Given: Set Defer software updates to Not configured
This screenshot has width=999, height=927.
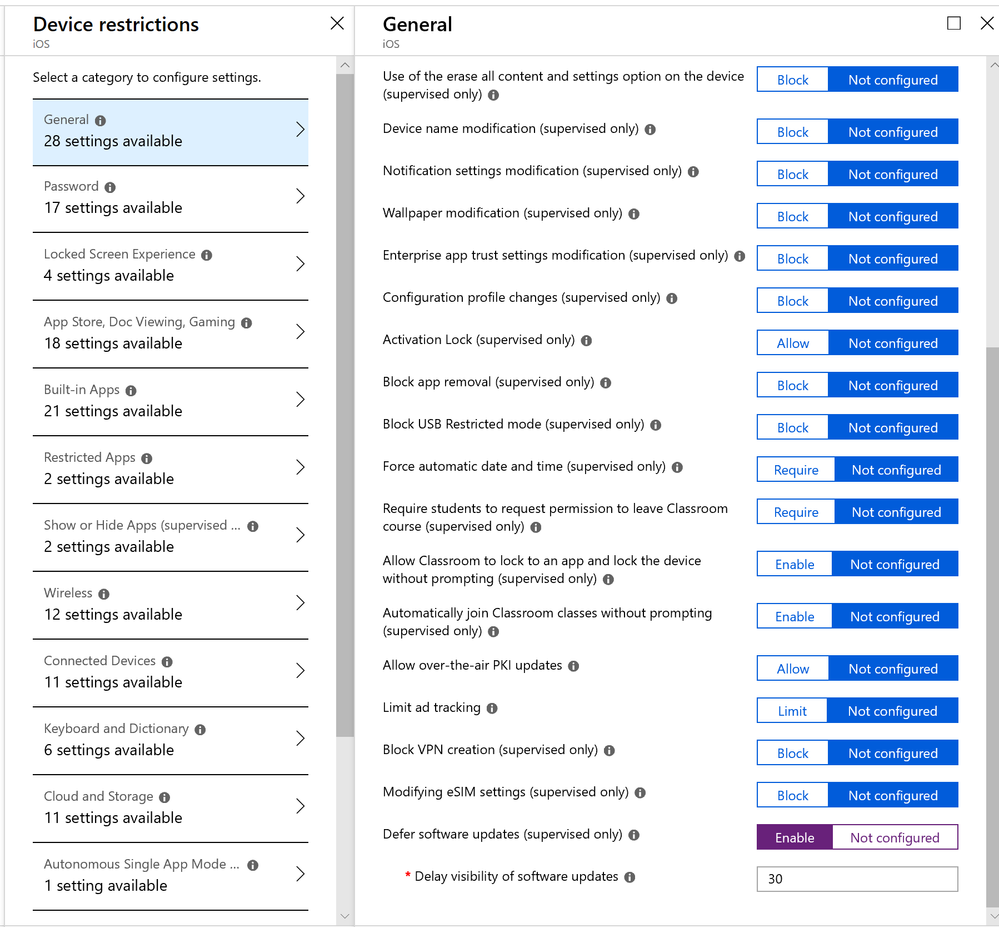Looking at the screenshot, I should (x=895, y=838).
